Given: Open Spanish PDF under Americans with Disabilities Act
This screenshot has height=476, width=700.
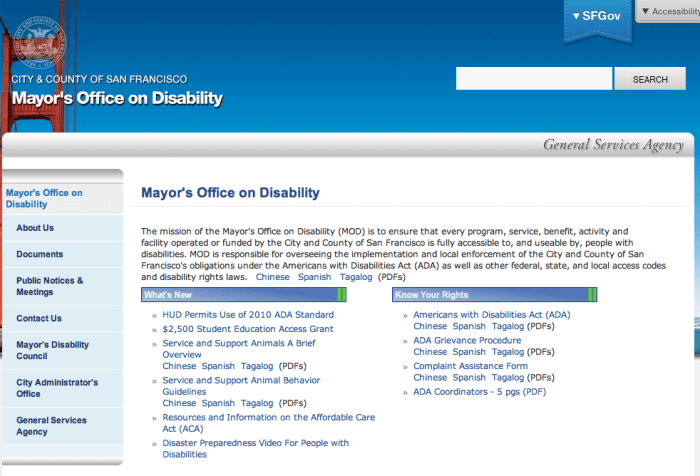Looking at the screenshot, I should [x=469, y=326].
